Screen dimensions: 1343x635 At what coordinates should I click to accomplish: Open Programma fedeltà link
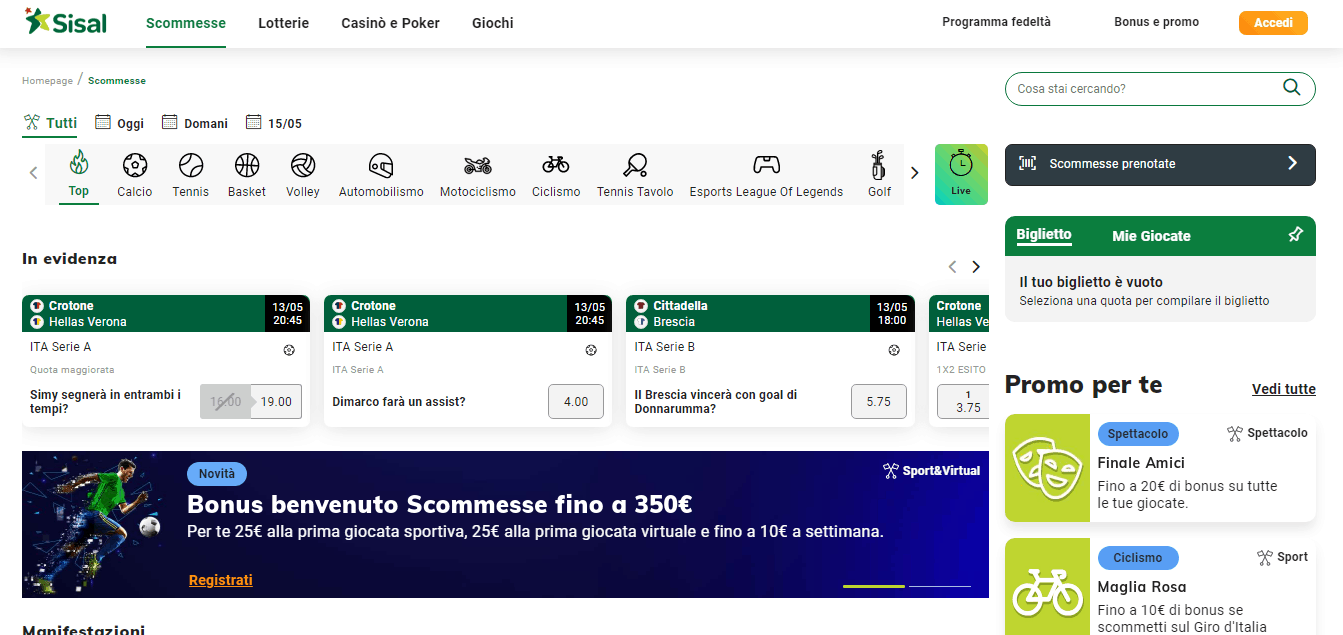coord(996,22)
